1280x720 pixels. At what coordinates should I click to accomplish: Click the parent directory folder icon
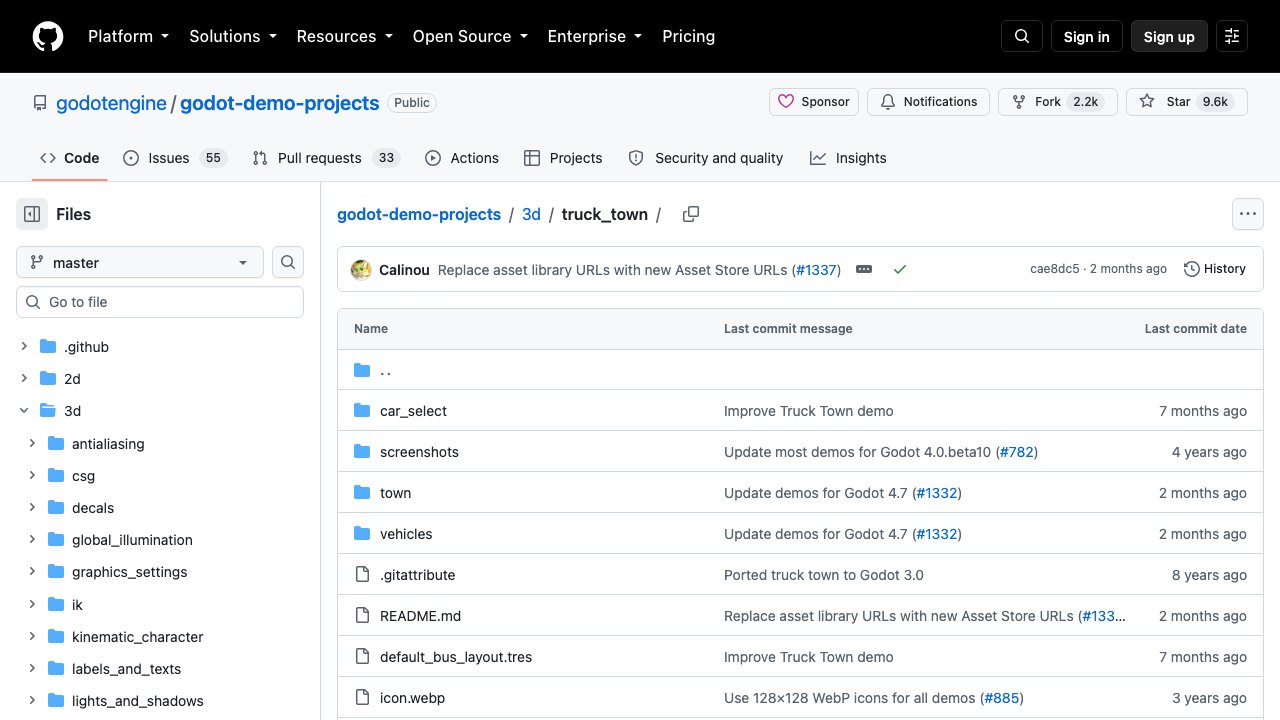(362, 370)
